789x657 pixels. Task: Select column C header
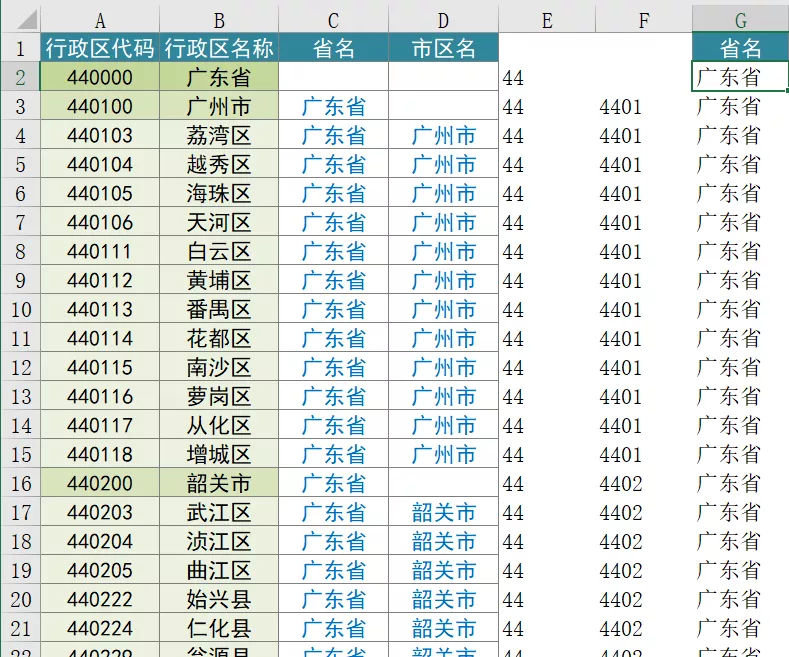pyautogui.click(x=334, y=20)
